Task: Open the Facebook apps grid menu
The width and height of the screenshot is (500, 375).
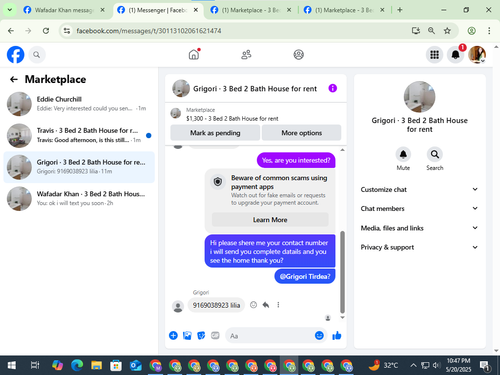Action: tap(434, 55)
